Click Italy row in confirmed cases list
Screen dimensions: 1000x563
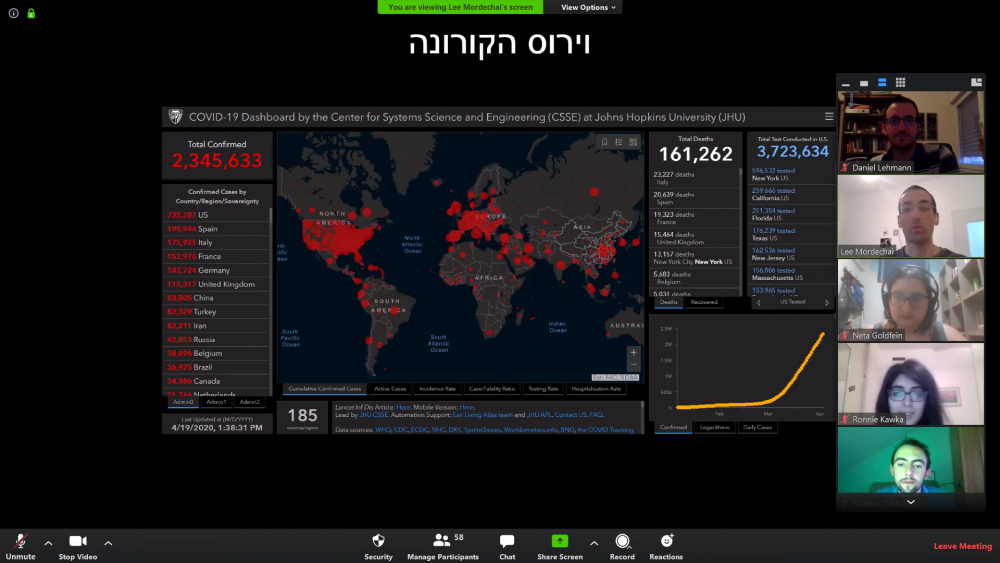[217, 242]
